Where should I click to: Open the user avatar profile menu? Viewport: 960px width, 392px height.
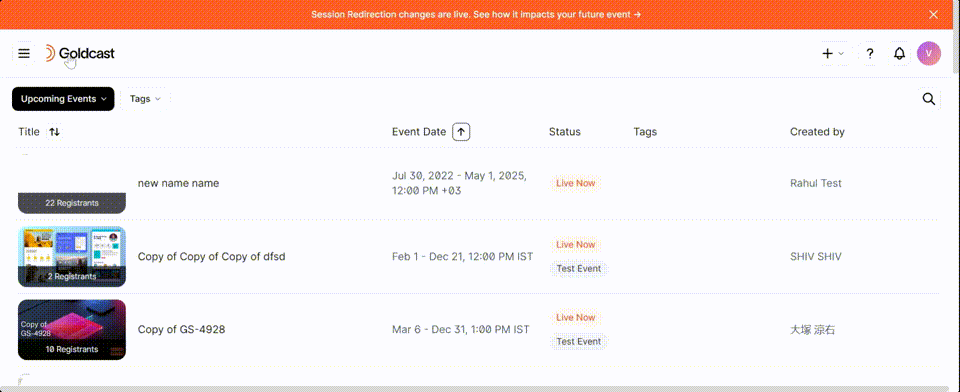click(929, 53)
